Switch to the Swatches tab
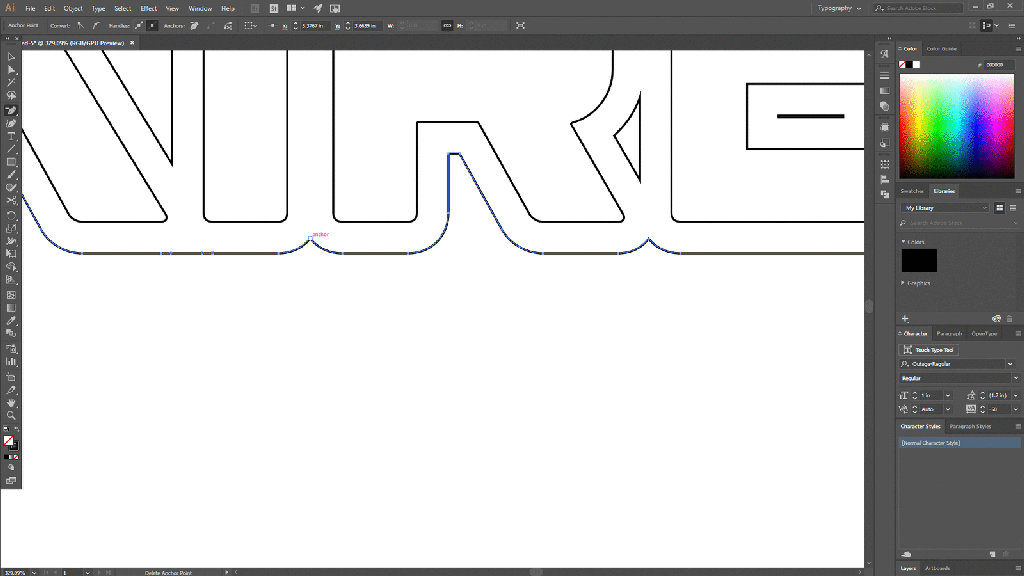1024x576 pixels. pos(912,191)
